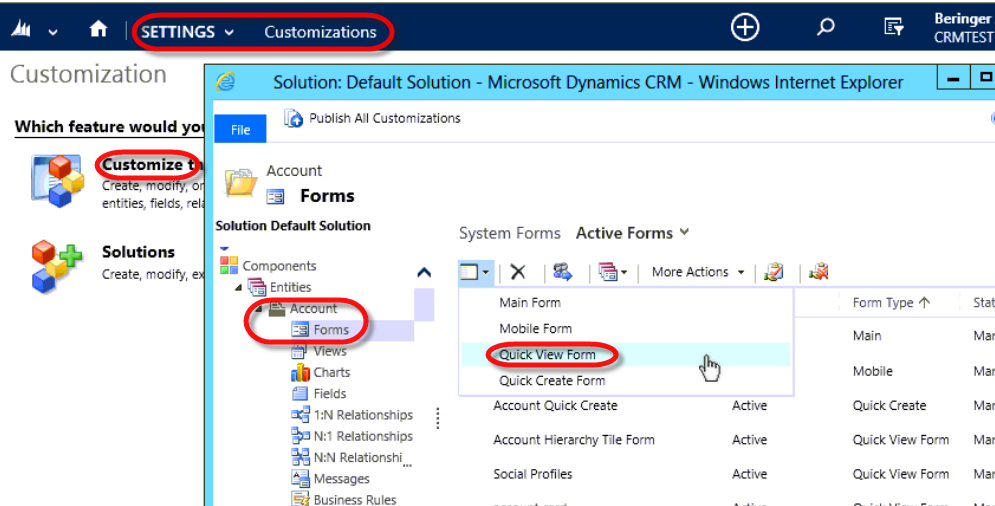
Task: Click the Enable Security Roles icon
Action: click(562, 272)
